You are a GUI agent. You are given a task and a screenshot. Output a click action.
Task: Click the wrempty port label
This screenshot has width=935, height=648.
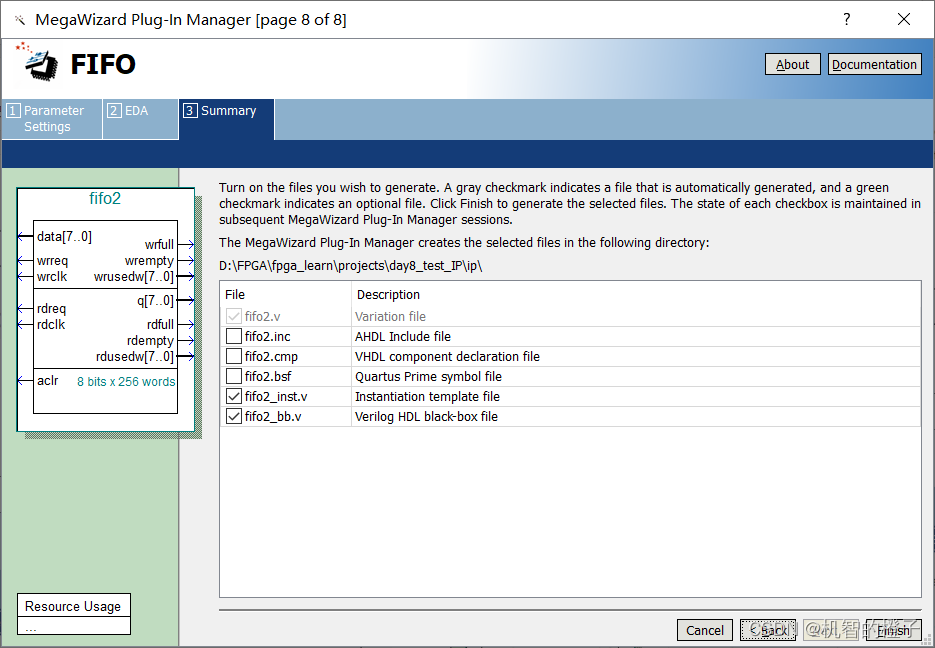149,261
